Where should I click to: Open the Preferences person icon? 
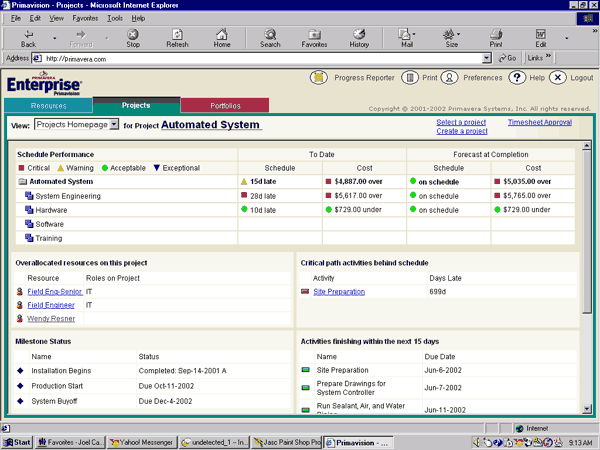coord(449,78)
